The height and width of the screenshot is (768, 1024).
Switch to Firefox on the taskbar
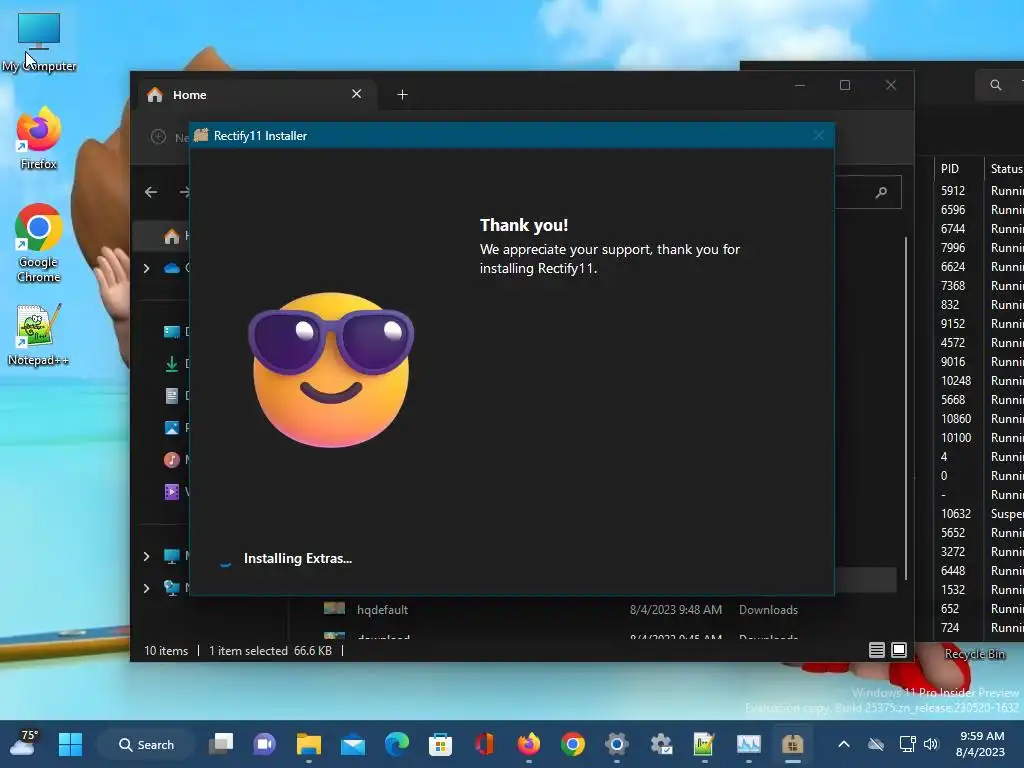[x=528, y=744]
